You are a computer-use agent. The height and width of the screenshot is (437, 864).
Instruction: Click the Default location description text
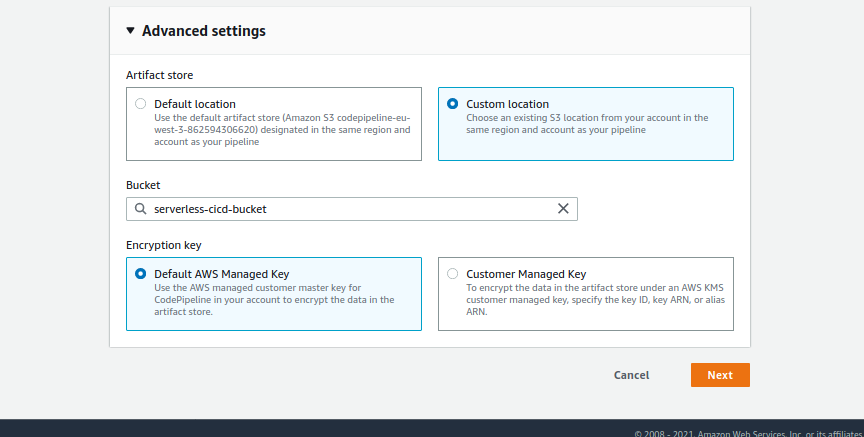click(x=282, y=129)
